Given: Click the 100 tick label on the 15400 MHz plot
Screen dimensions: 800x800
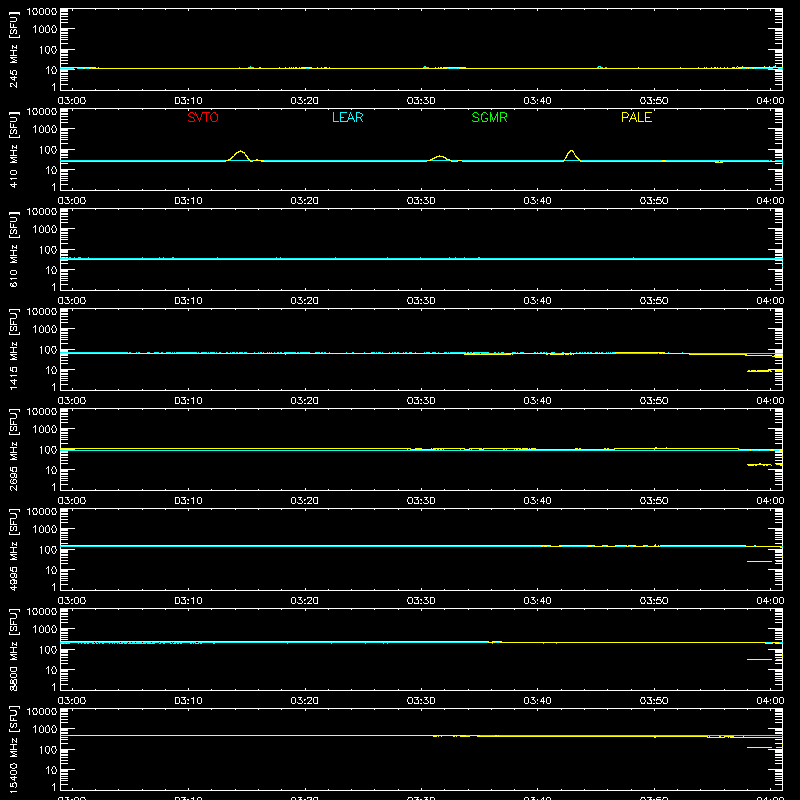Looking at the screenshot, I should coord(48,750).
